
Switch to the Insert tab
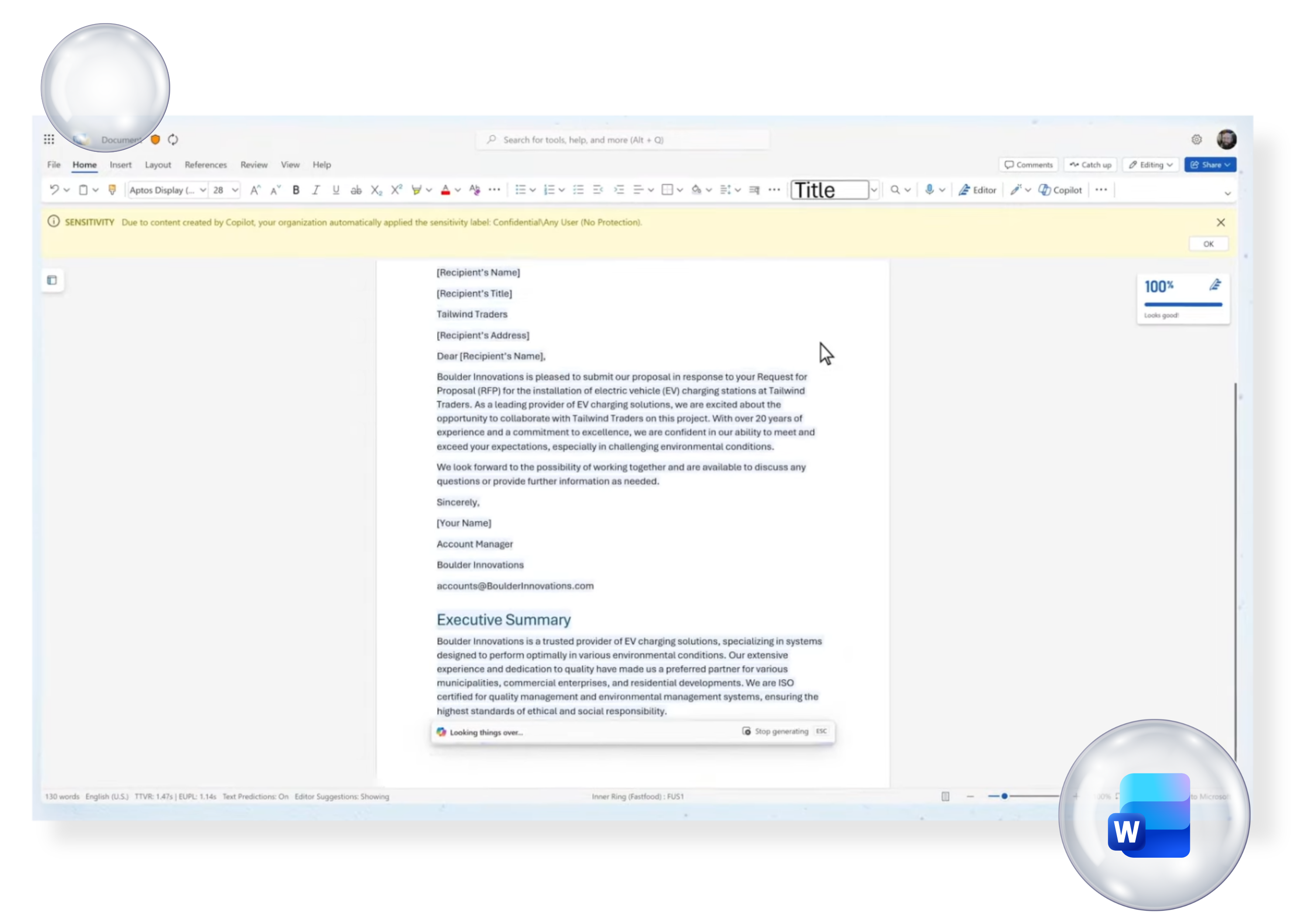[120, 165]
